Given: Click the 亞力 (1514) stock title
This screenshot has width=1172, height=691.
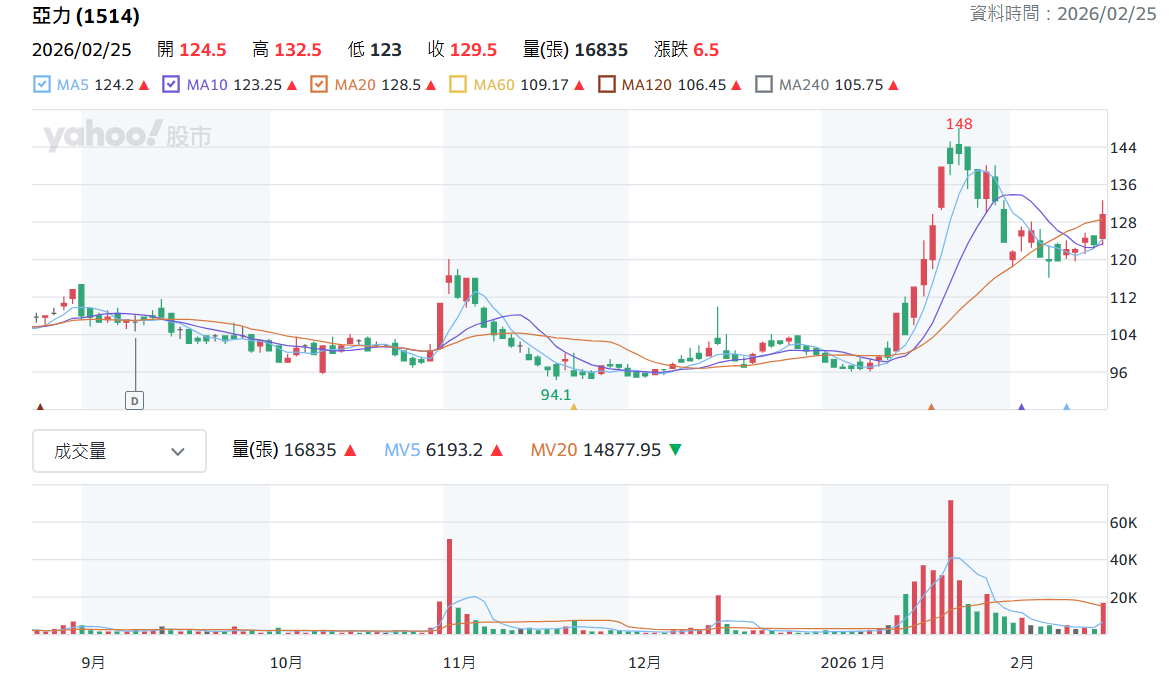Looking at the screenshot, I should click(86, 16).
